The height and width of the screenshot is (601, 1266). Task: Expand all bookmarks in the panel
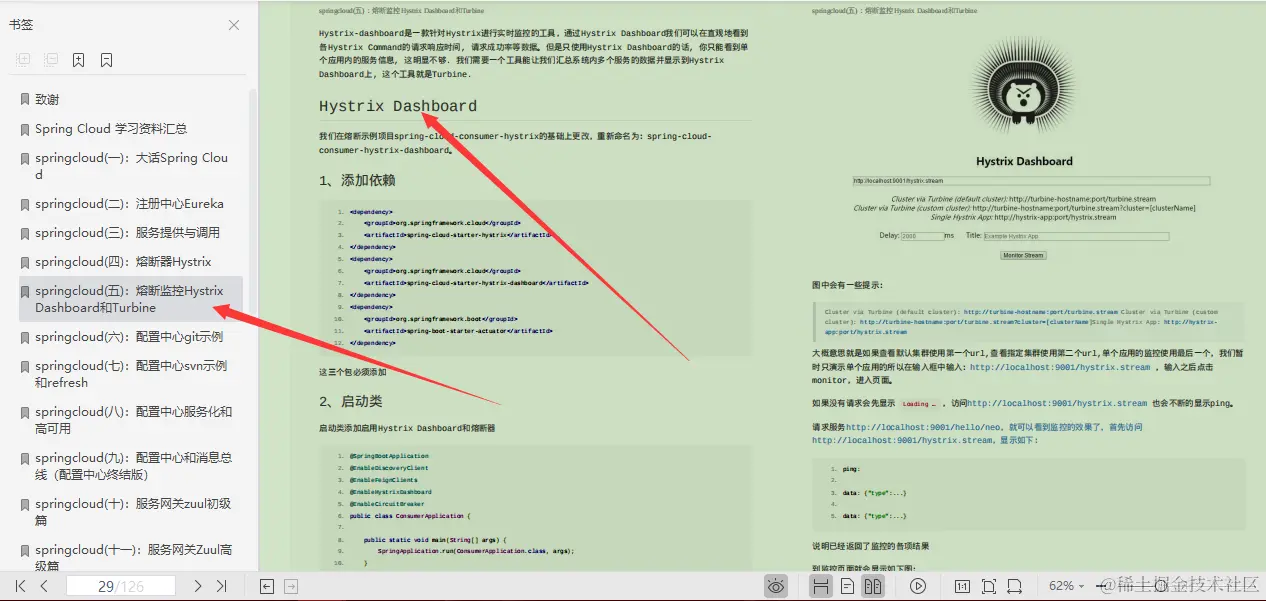[x=22, y=59]
